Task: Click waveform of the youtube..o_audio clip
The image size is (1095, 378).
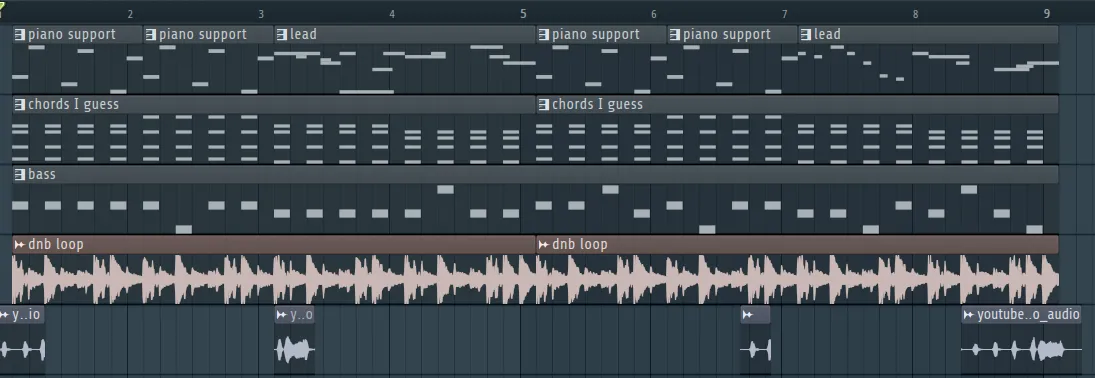Action: tap(1022, 349)
